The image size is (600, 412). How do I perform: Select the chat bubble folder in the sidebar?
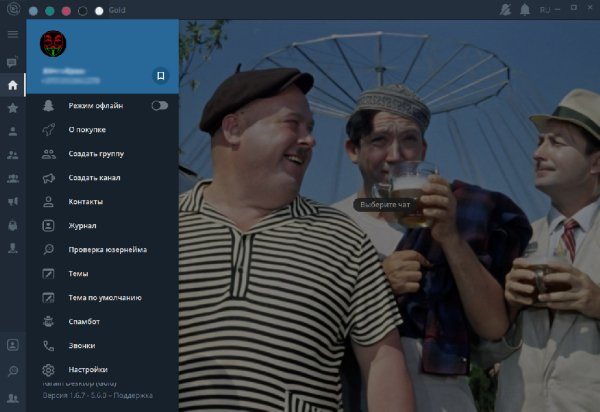(x=12, y=62)
